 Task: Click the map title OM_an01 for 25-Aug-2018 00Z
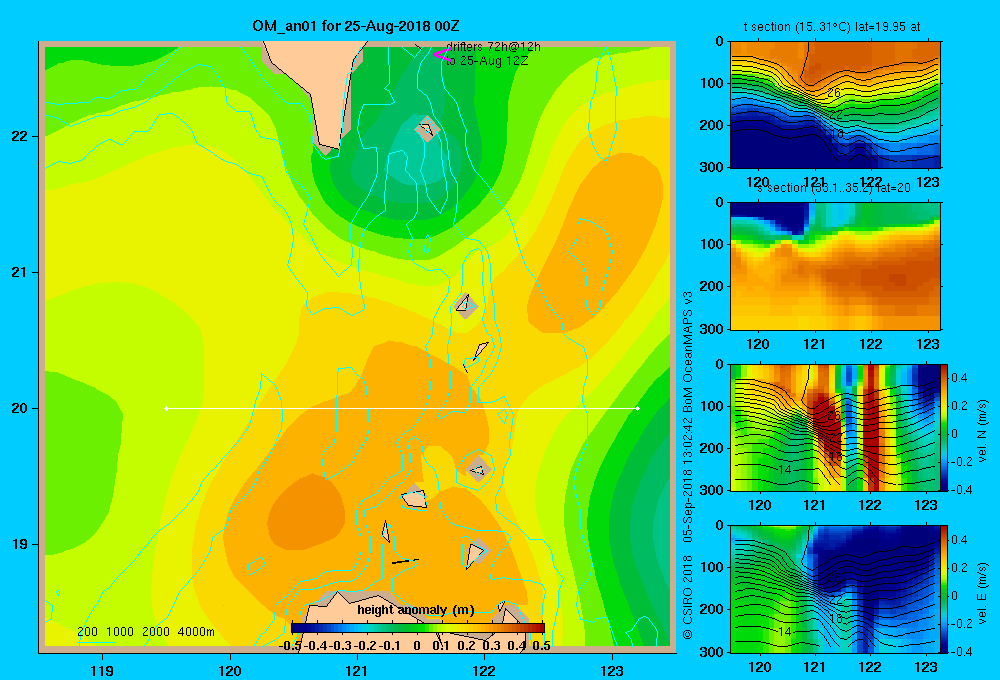tap(356, 26)
